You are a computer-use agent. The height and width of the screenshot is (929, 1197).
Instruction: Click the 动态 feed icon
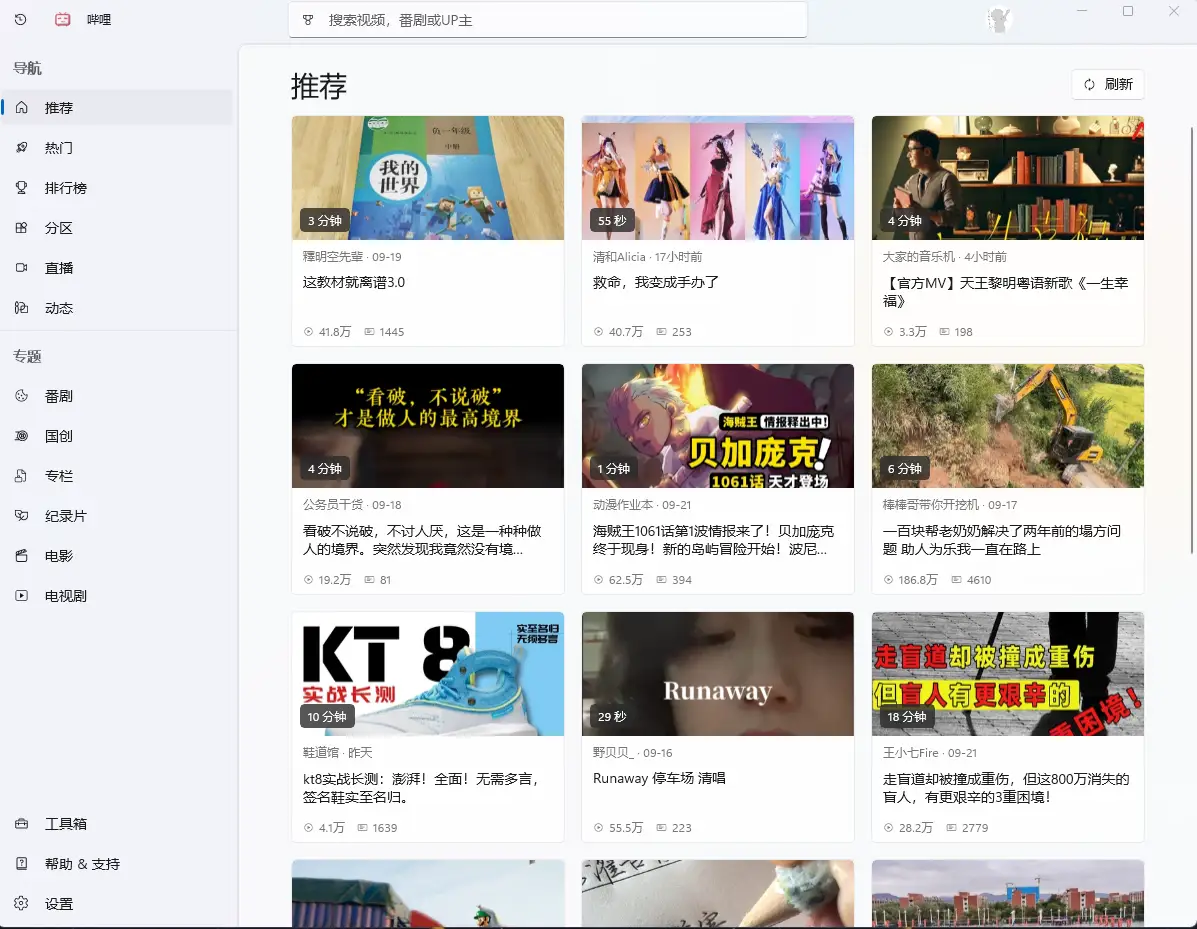point(21,308)
